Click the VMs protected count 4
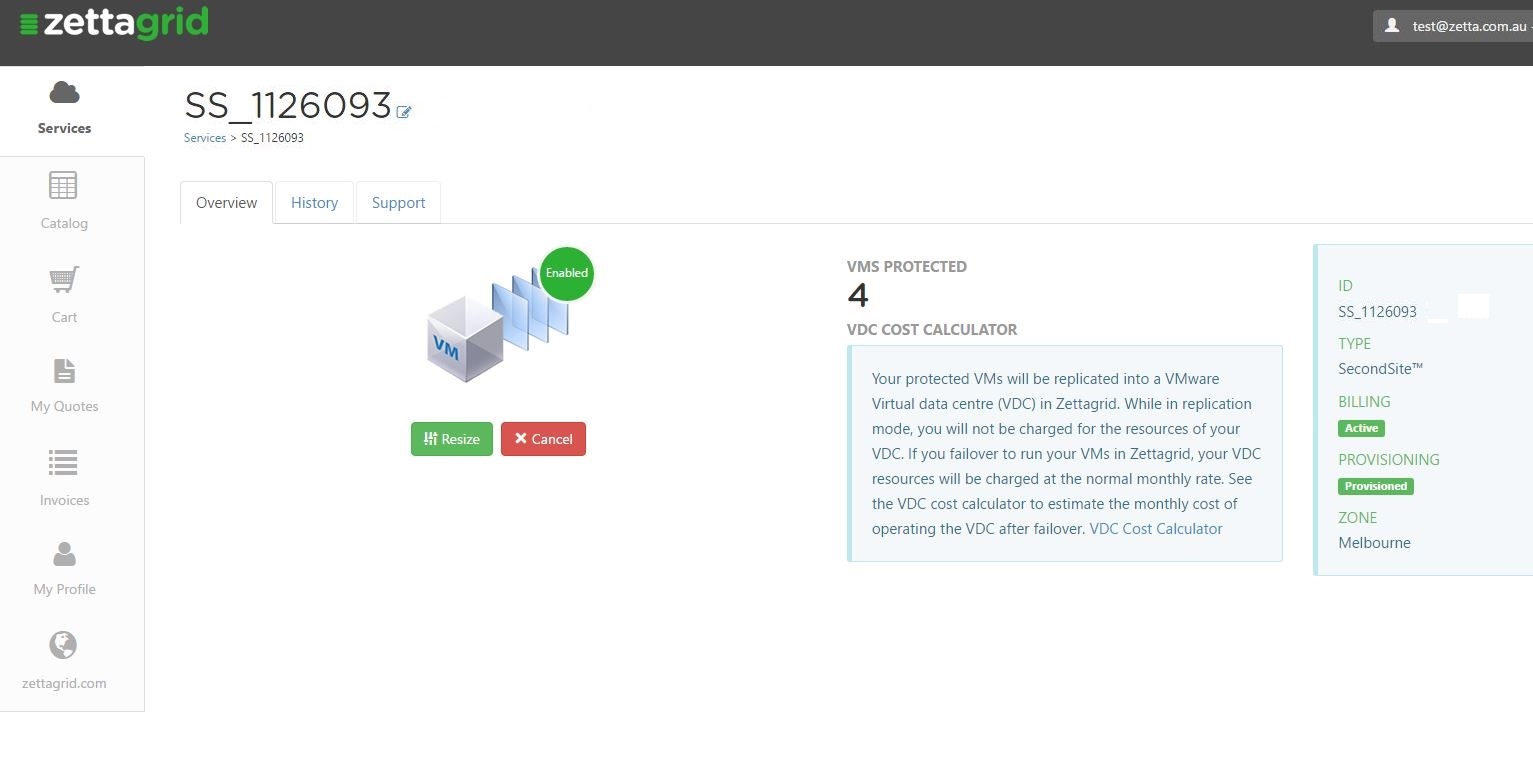 (x=858, y=296)
